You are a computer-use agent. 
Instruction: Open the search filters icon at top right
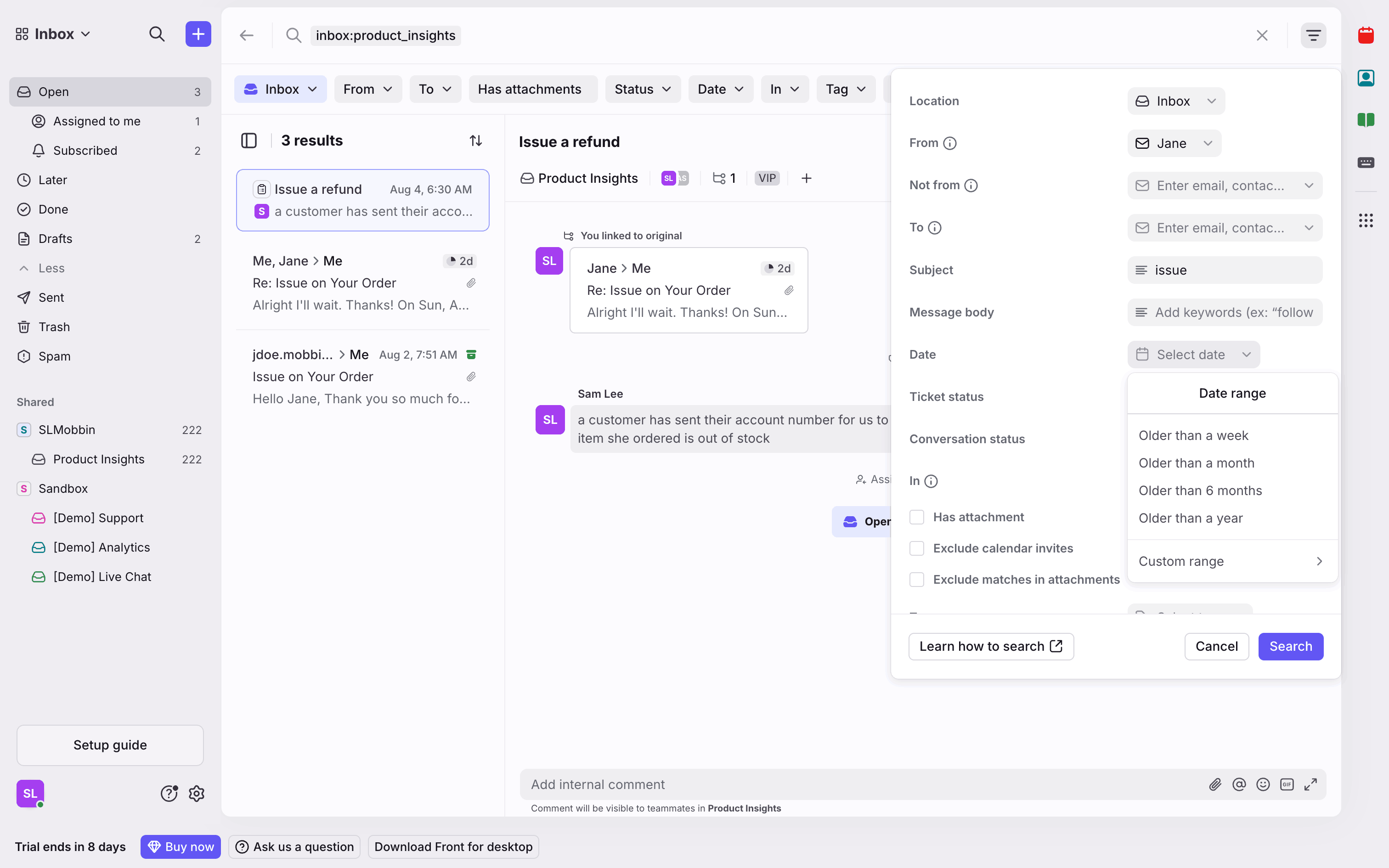(1313, 36)
